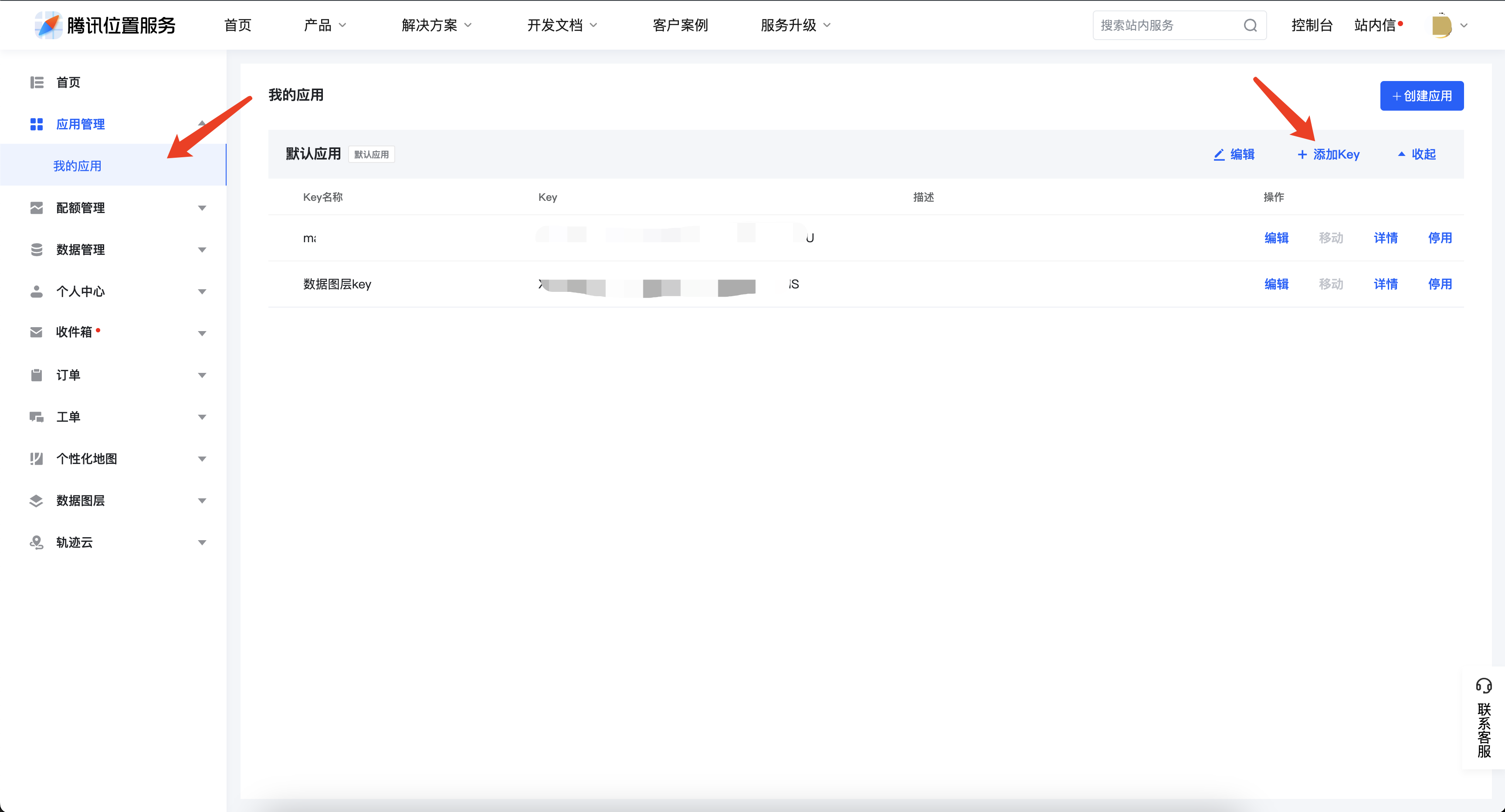Image resolution: width=1505 pixels, height=812 pixels.
Task: Click the 数据图层 layers icon
Action: click(36, 501)
